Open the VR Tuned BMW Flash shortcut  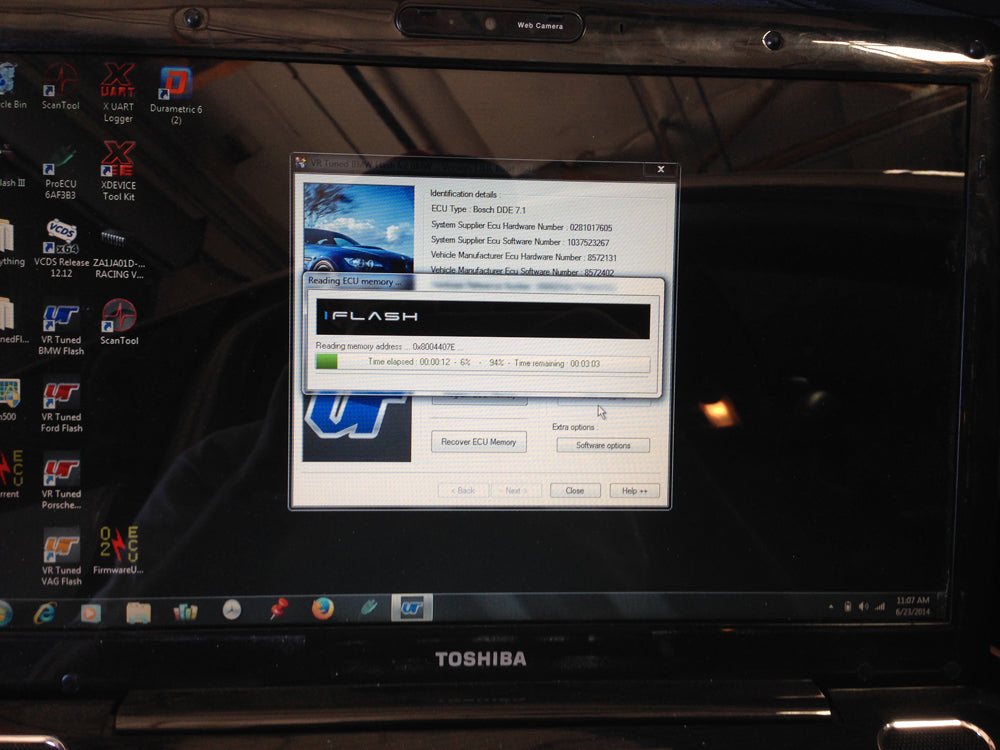coord(61,320)
